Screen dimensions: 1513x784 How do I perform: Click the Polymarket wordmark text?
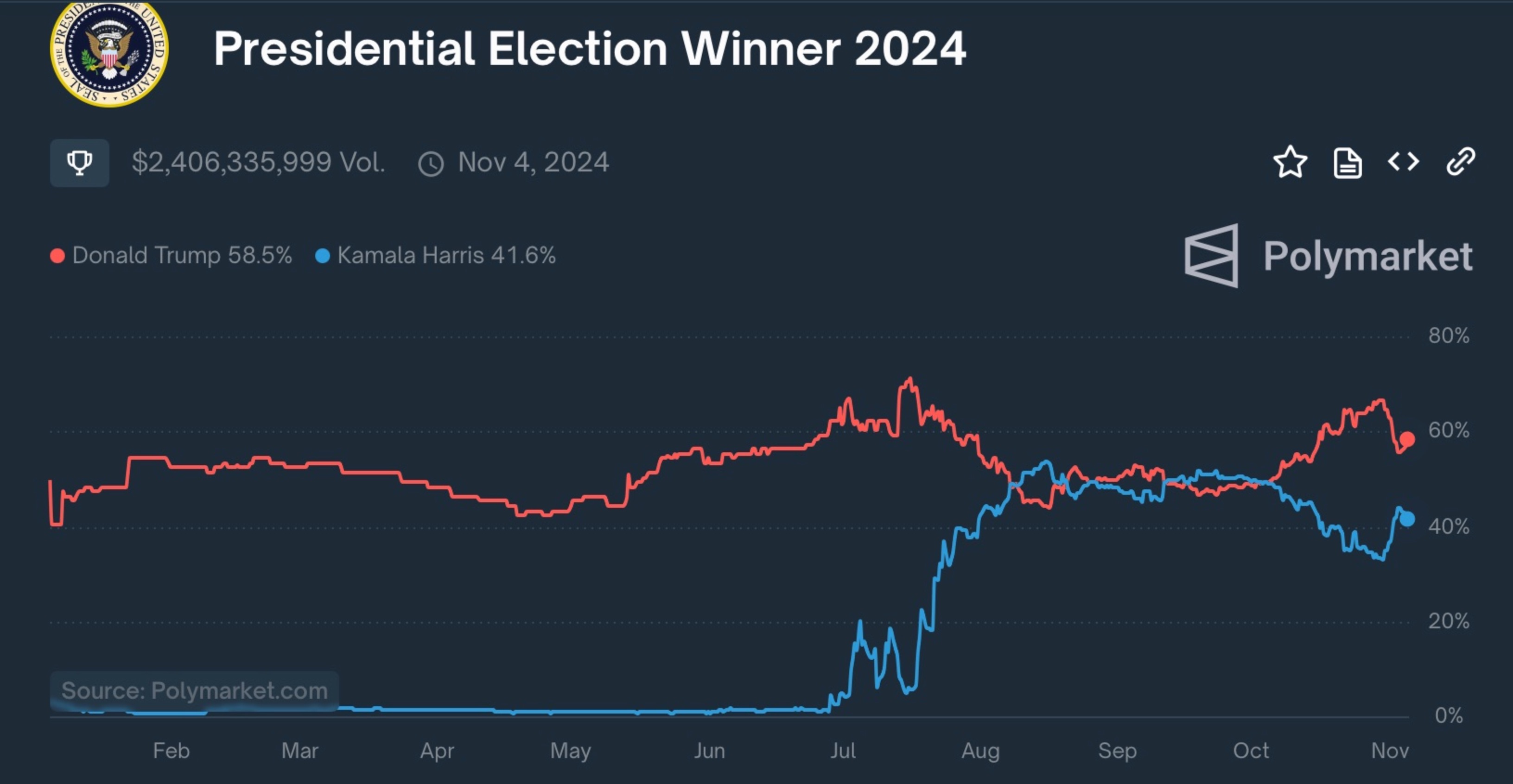coord(1368,257)
